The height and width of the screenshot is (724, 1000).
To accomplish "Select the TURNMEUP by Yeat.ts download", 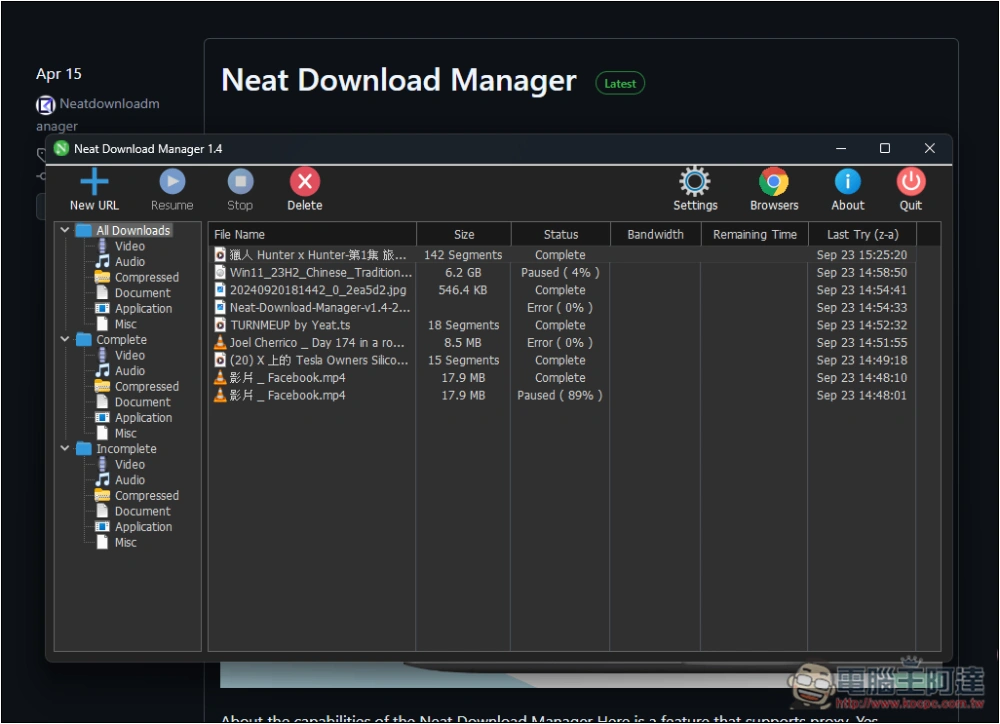I will point(290,325).
